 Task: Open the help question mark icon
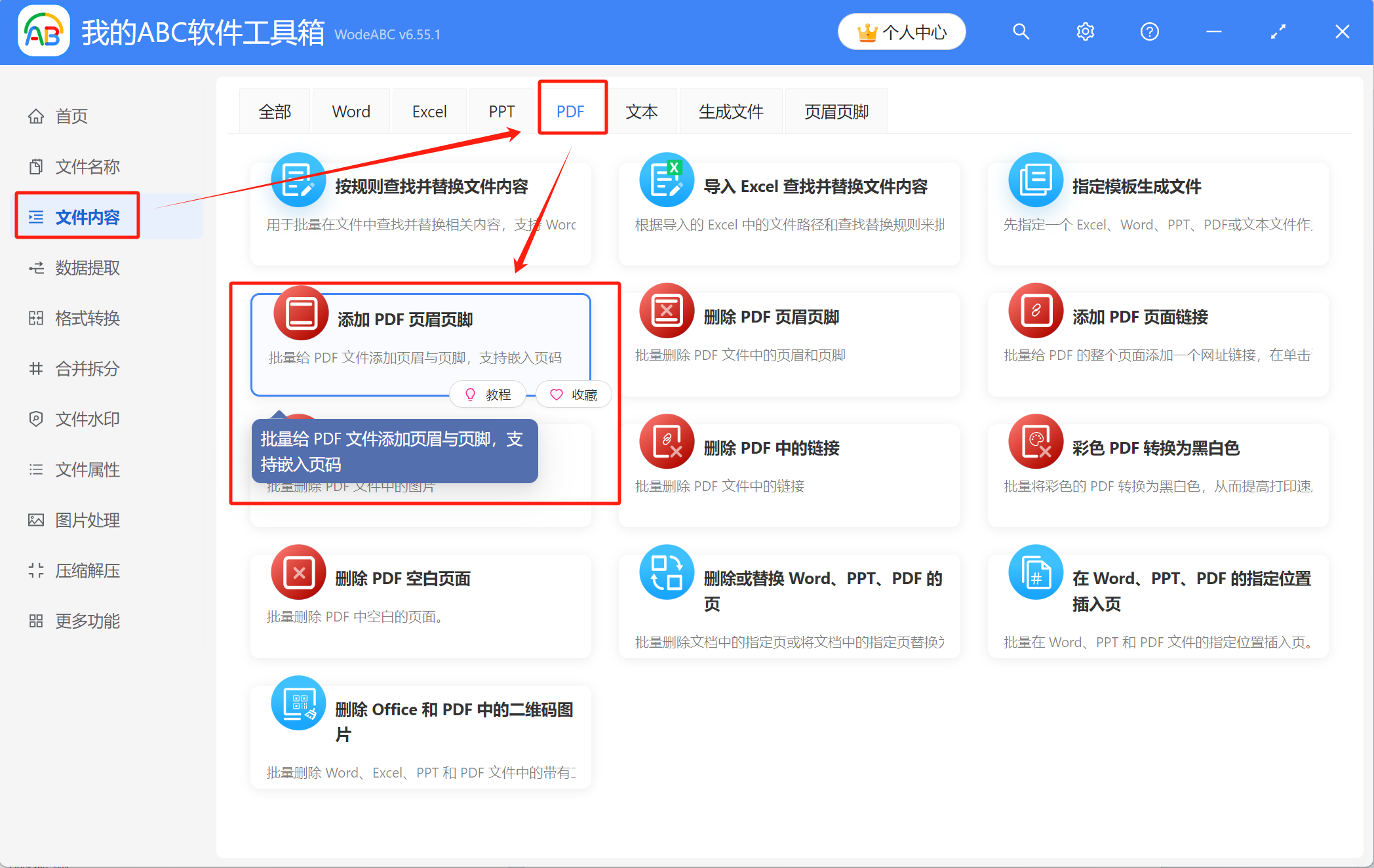(1149, 31)
